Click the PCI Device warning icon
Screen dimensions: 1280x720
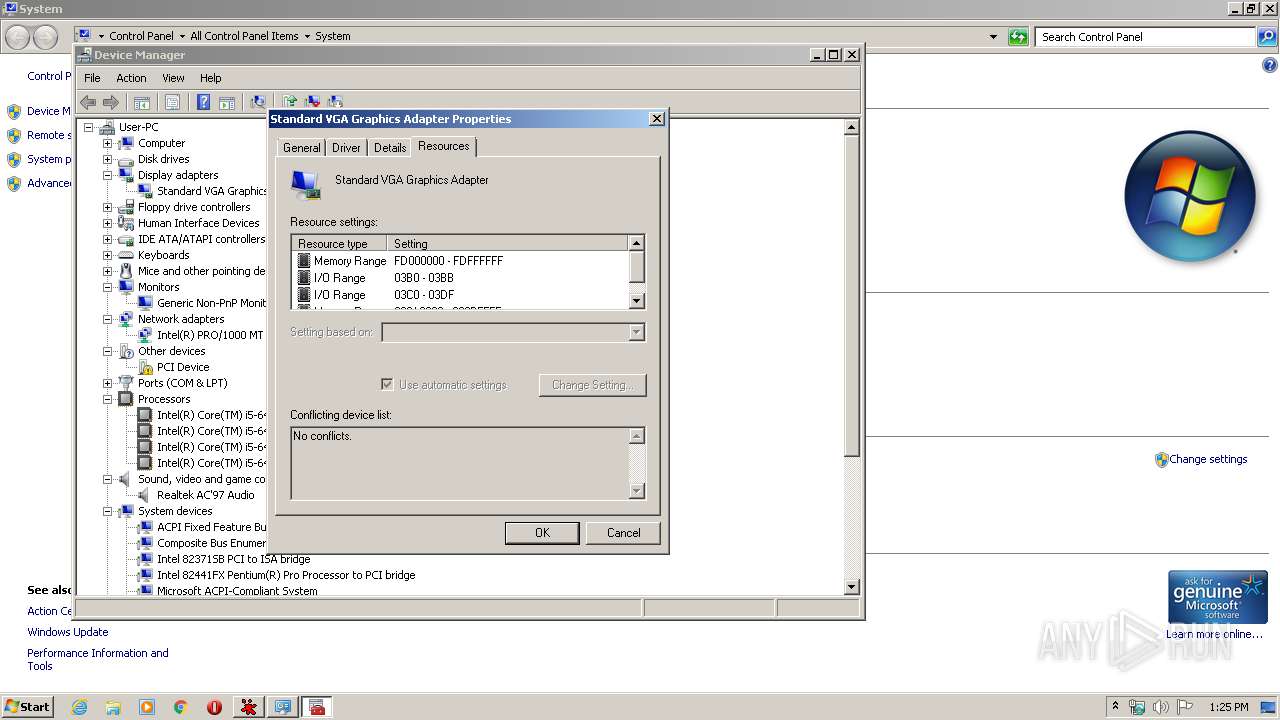(x=145, y=367)
